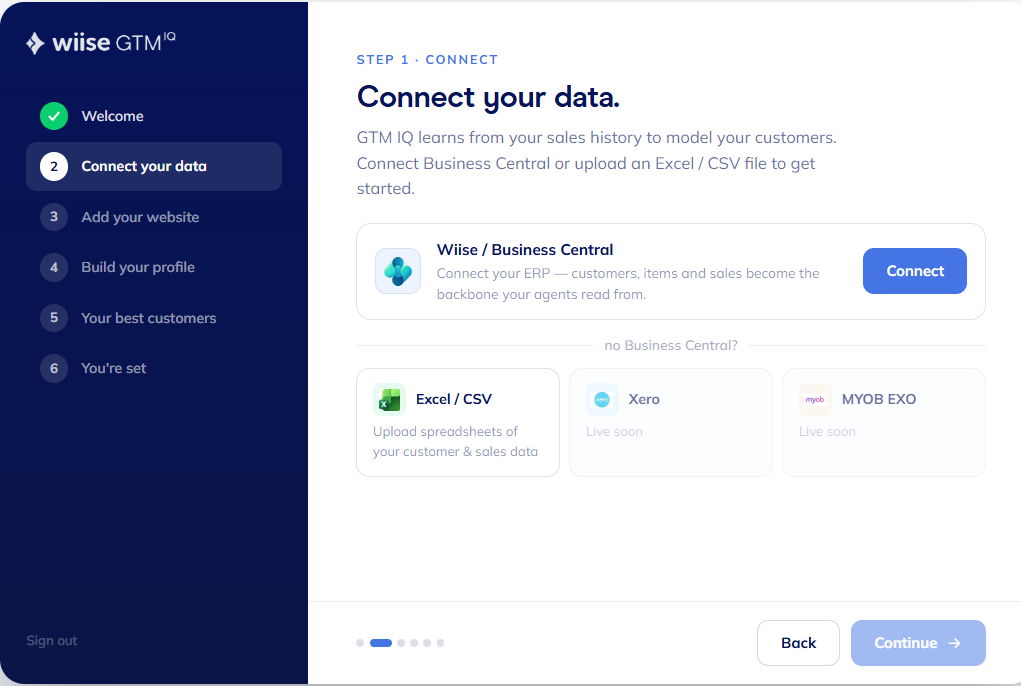Click the step 4 number circle
The image size is (1021, 686).
coord(54,268)
